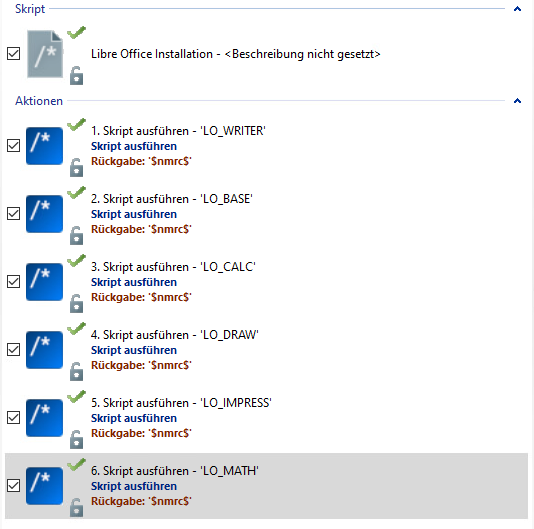
Task: Select '2. Skript ausführen - LO_BASE' title
Action: coord(172,199)
